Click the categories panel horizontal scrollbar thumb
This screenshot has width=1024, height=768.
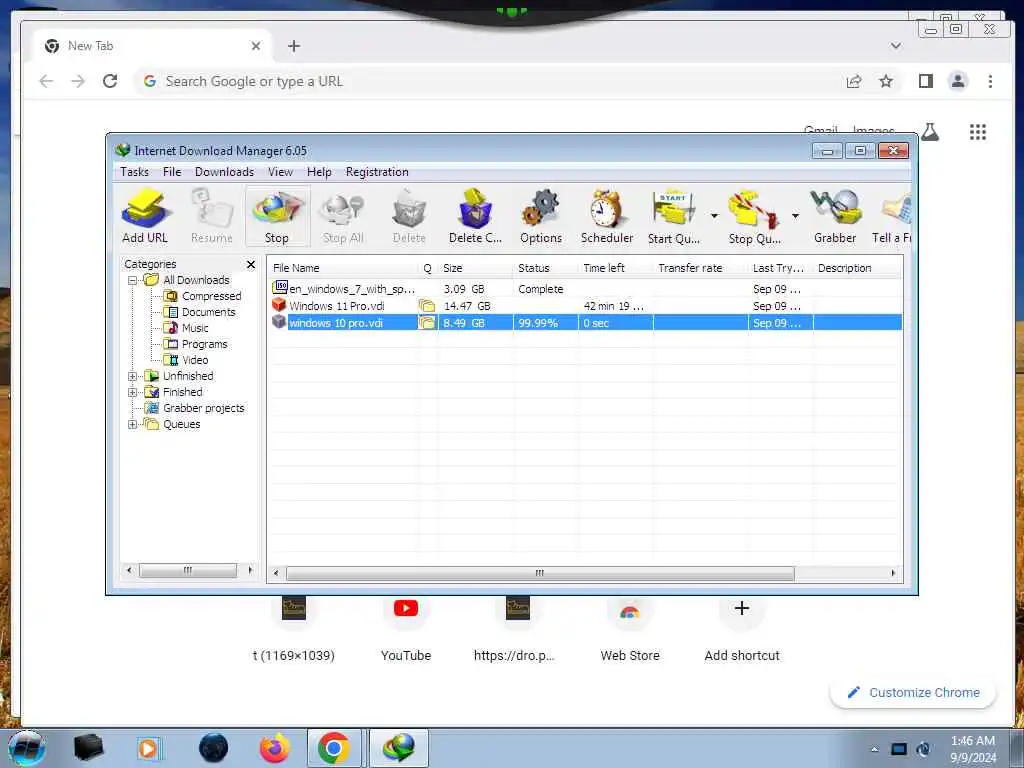coord(187,571)
